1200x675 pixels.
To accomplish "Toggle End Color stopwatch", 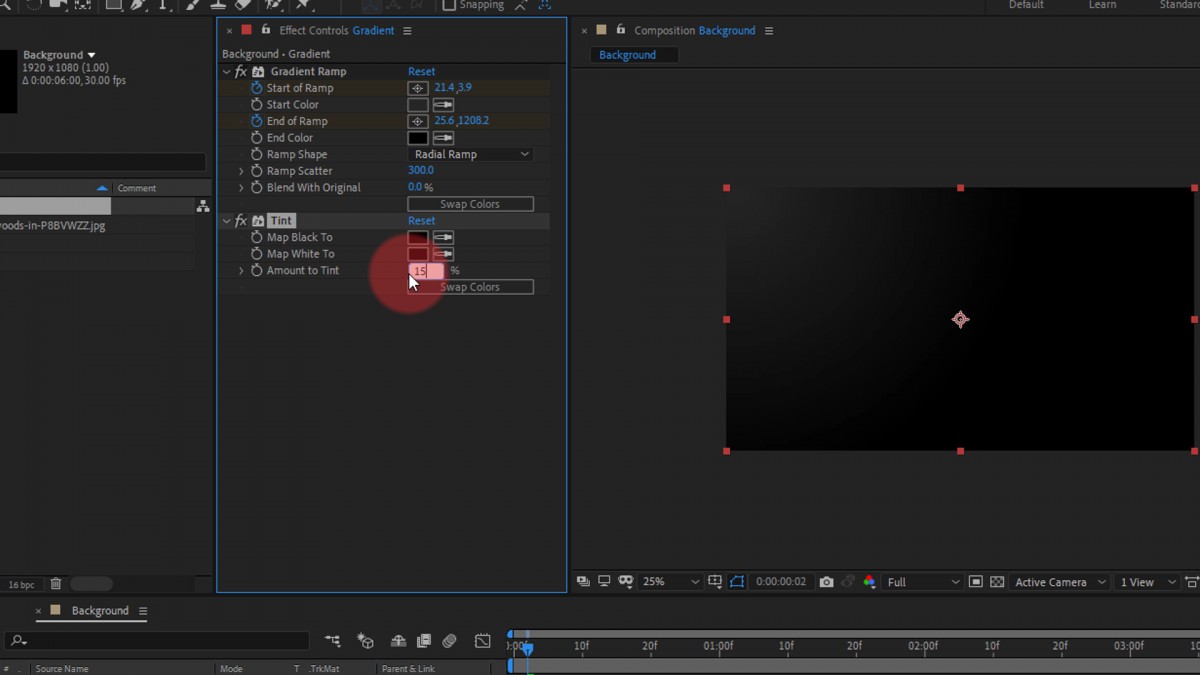I will pyautogui.click(x=256, y=138).
